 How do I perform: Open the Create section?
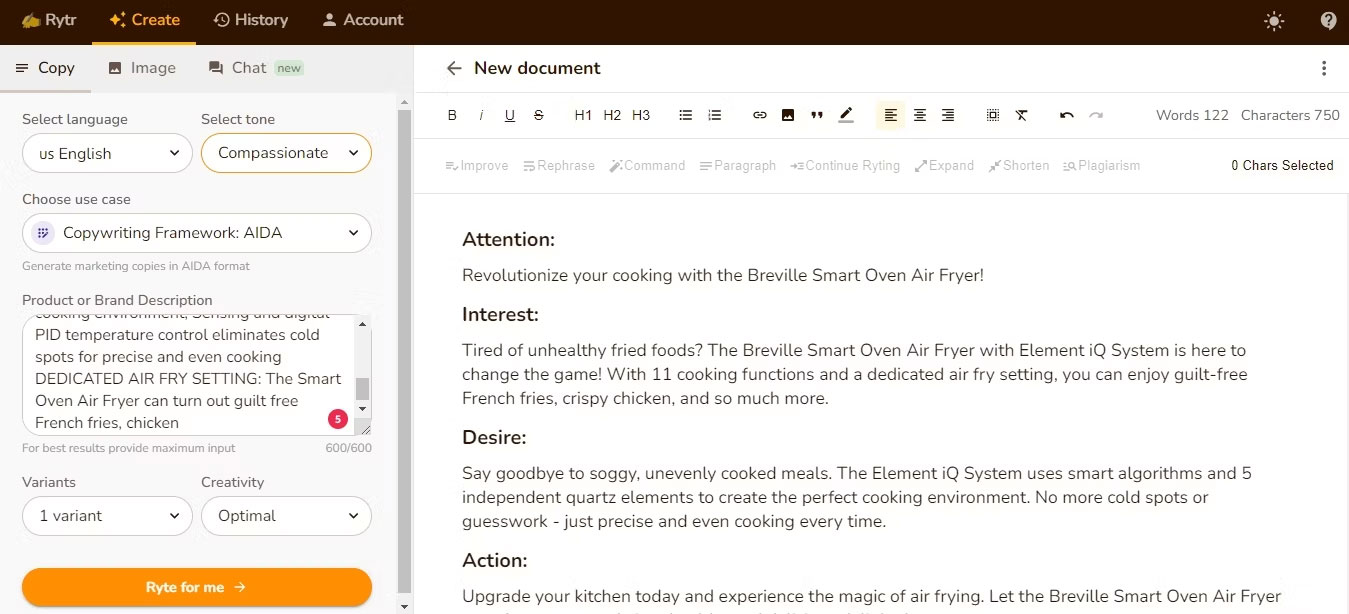pyautogui.click(x=144, y=20)
